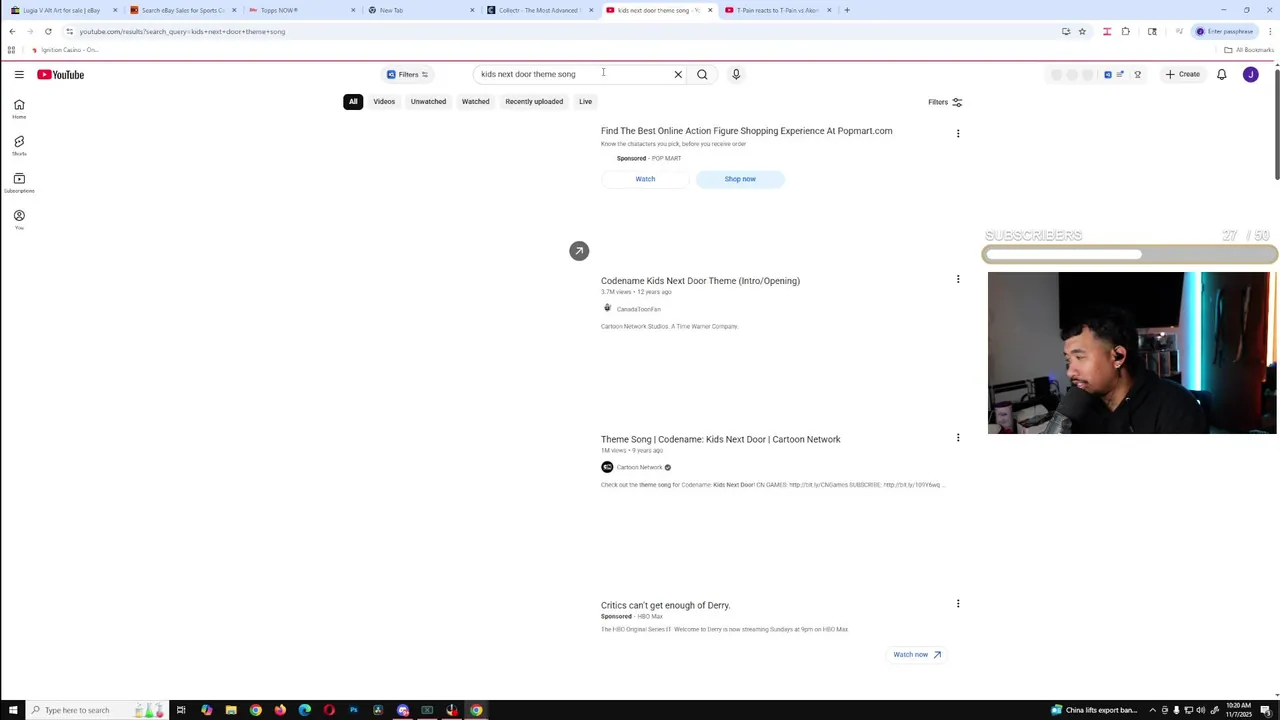Click the Create button
This screenshot has height=720, width=1280.
1182,74
